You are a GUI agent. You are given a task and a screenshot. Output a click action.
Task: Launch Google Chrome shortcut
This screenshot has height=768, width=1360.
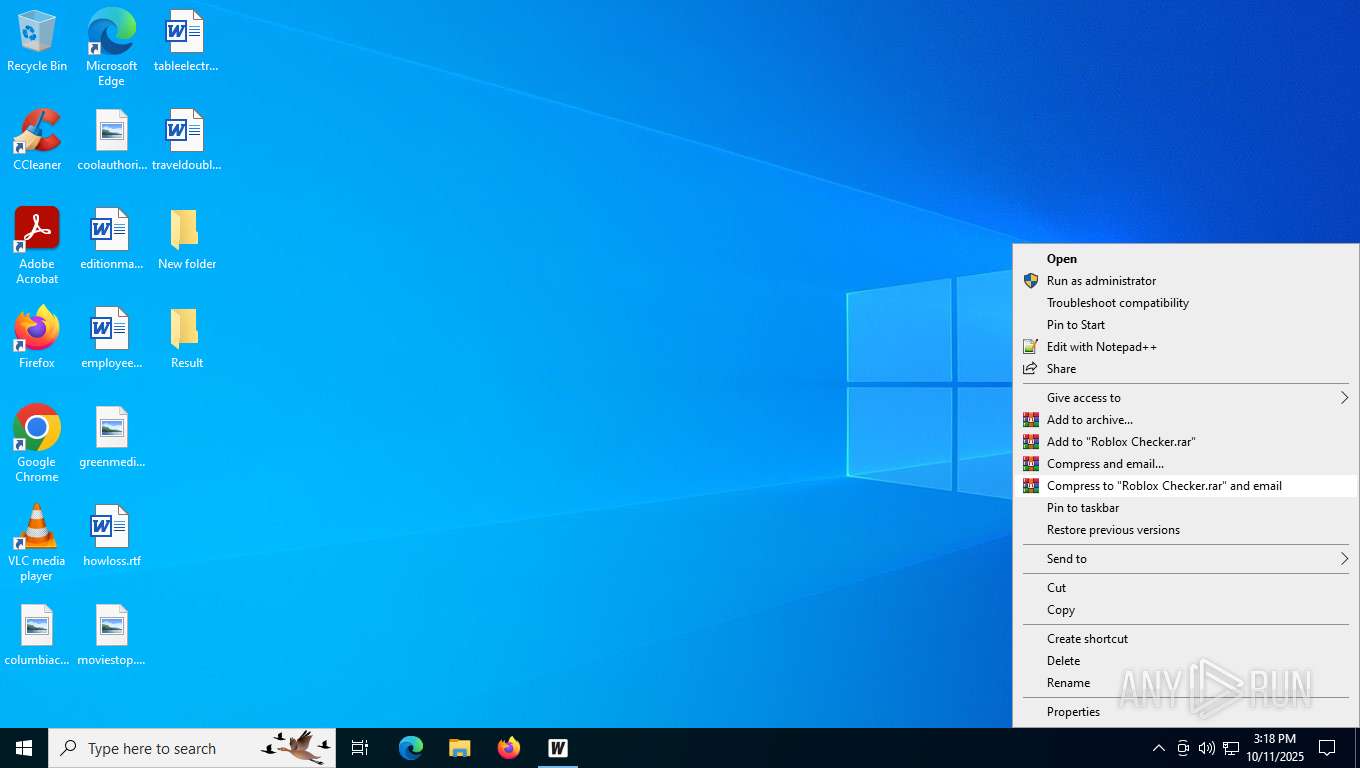37,444
